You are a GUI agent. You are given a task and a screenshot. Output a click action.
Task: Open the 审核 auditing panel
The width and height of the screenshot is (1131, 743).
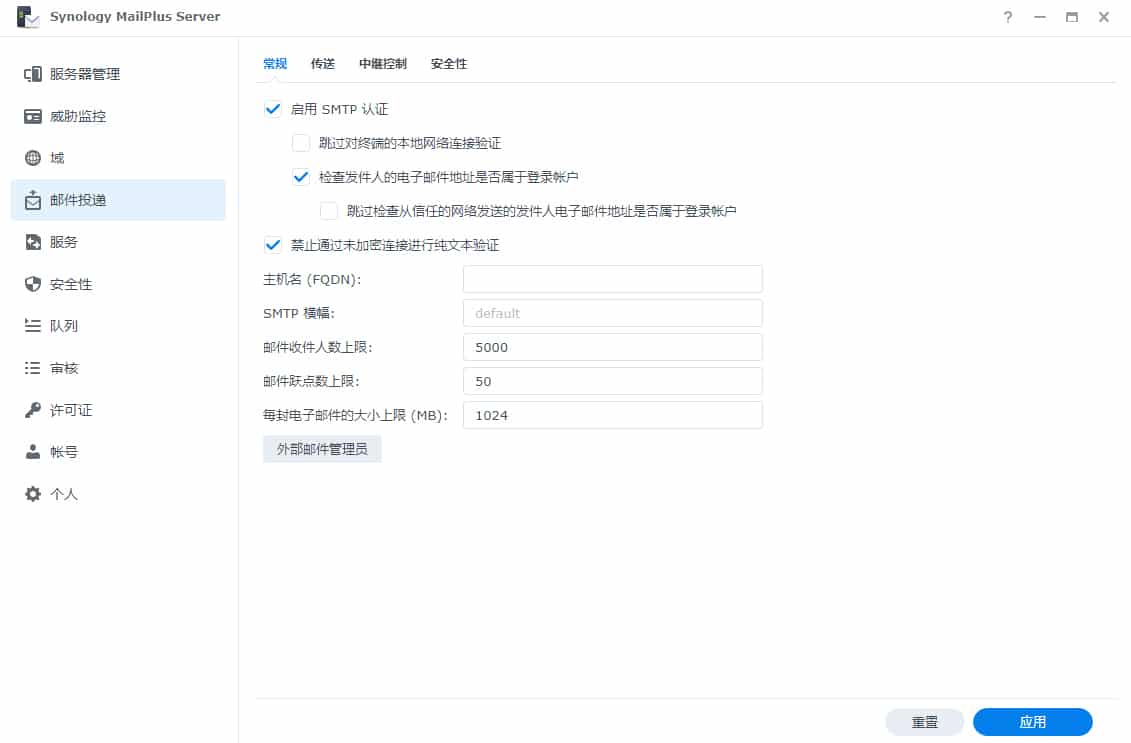click(67, 367)
